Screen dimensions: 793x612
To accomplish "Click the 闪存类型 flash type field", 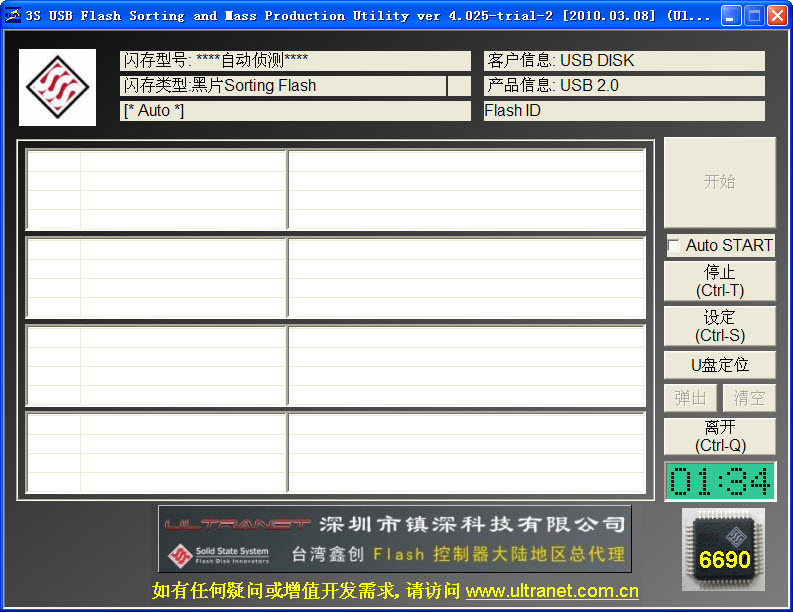I will (x=283, y=86).
